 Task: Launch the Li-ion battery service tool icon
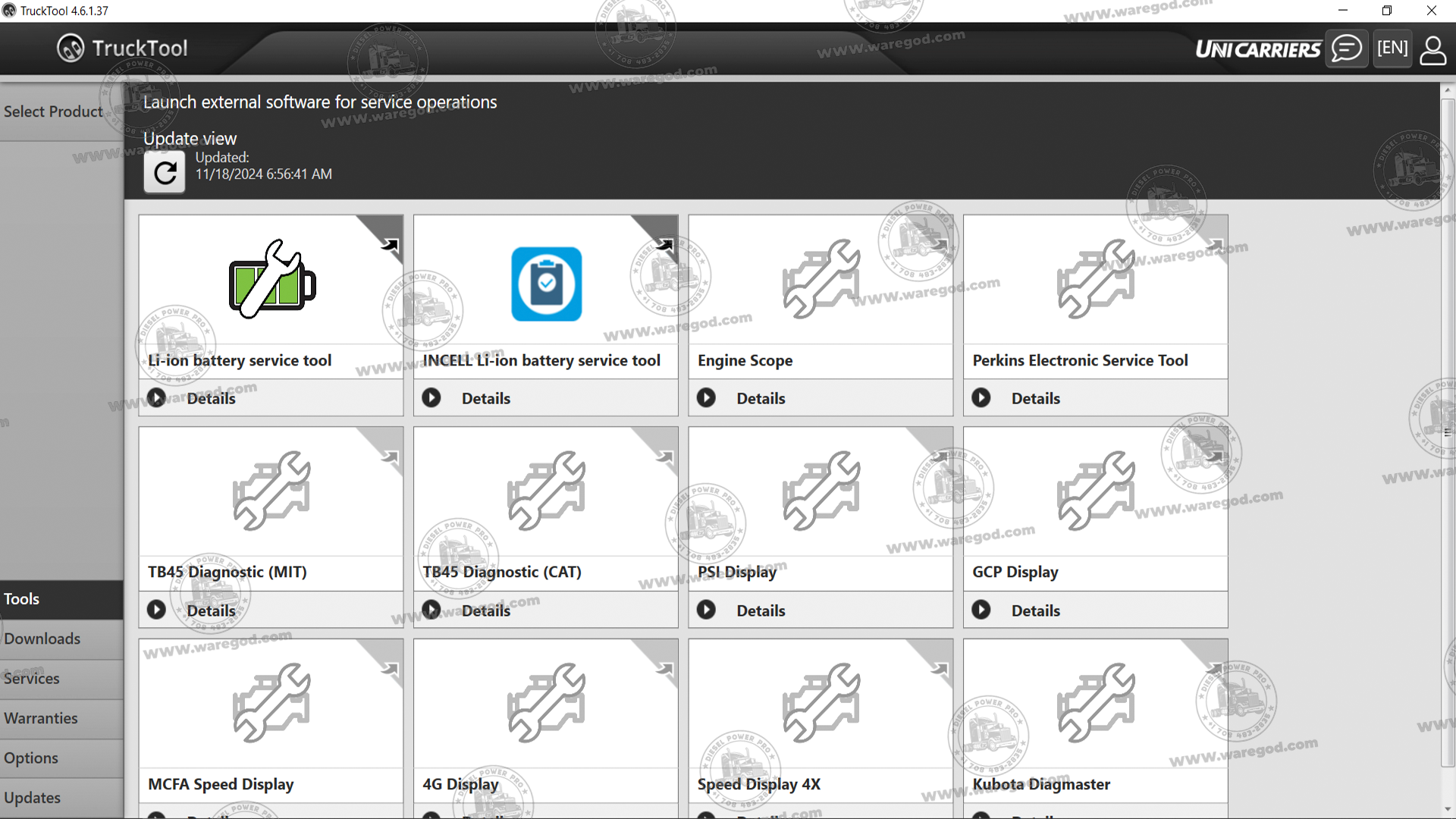pyautogui.click(x=271, y=280)
